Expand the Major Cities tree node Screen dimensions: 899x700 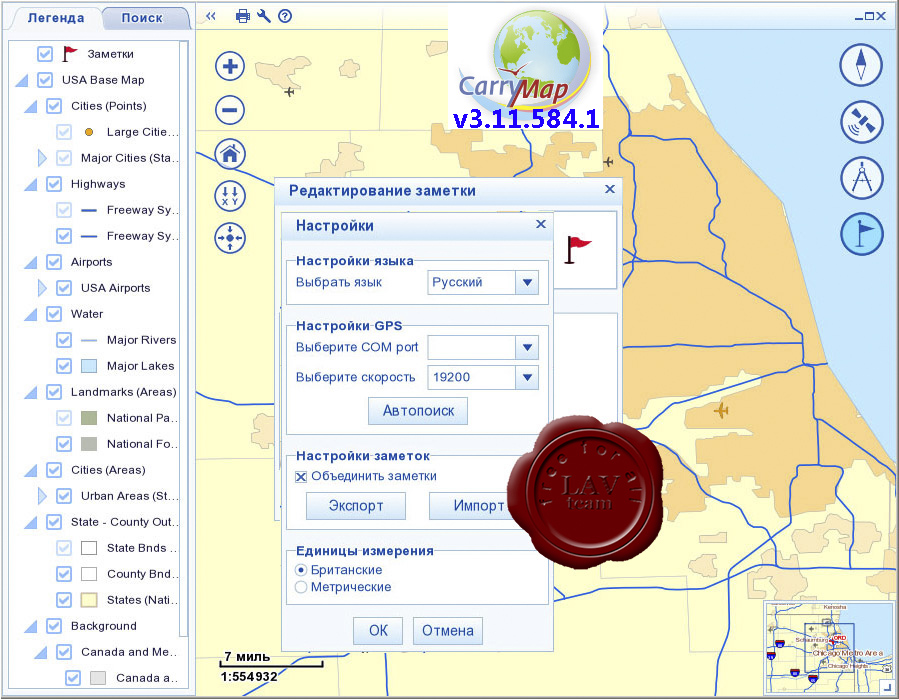pyautogui.click(x=41, y=158)
